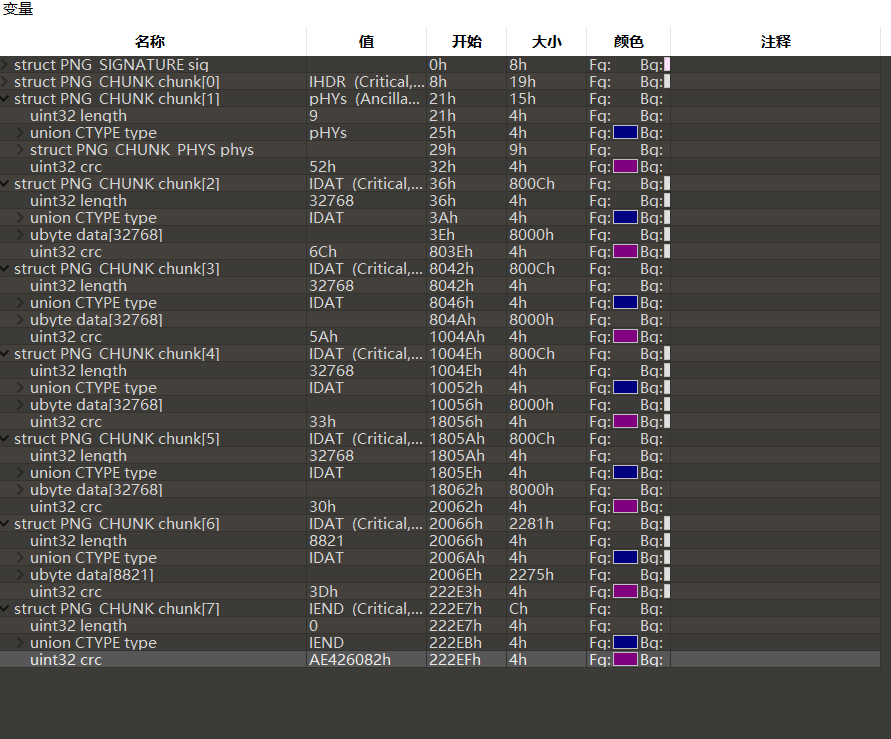Expand the struct PNG_SIGNATURE sig row
This screenshot has width=891, height=739.
point(5,65)
